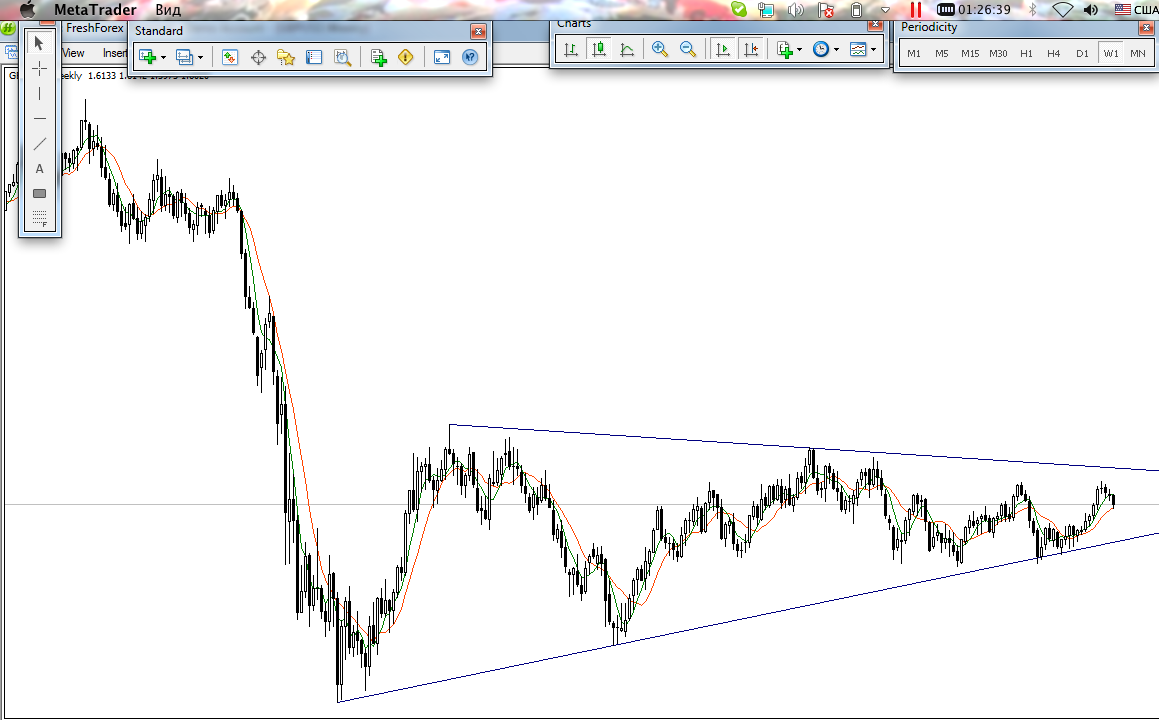This screenshot has height=720, width=1159.
Task: Click the red pause menu bar icon
Action: (x=915, y=10)
